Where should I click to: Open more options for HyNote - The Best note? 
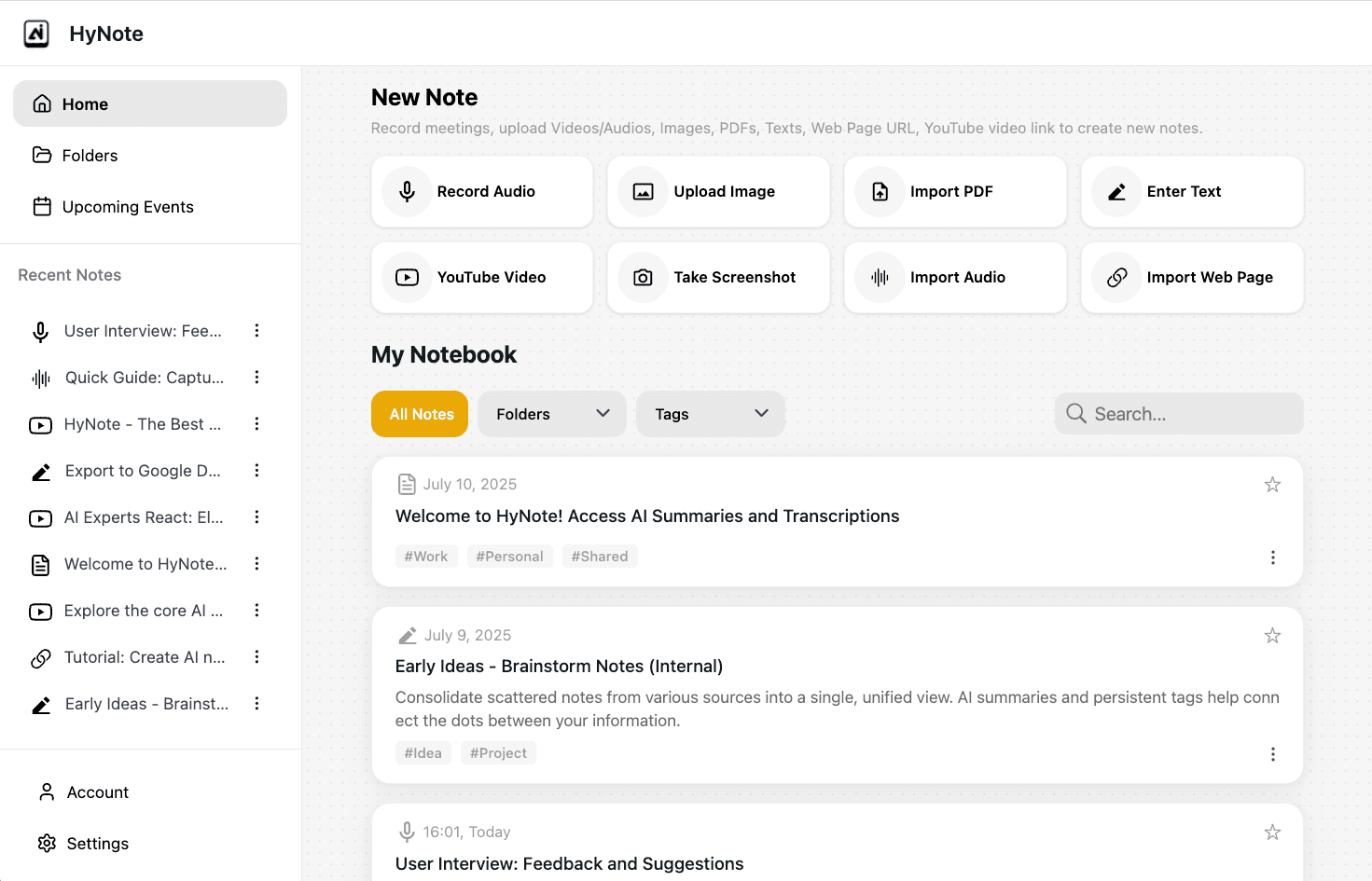tap(256, 424)
